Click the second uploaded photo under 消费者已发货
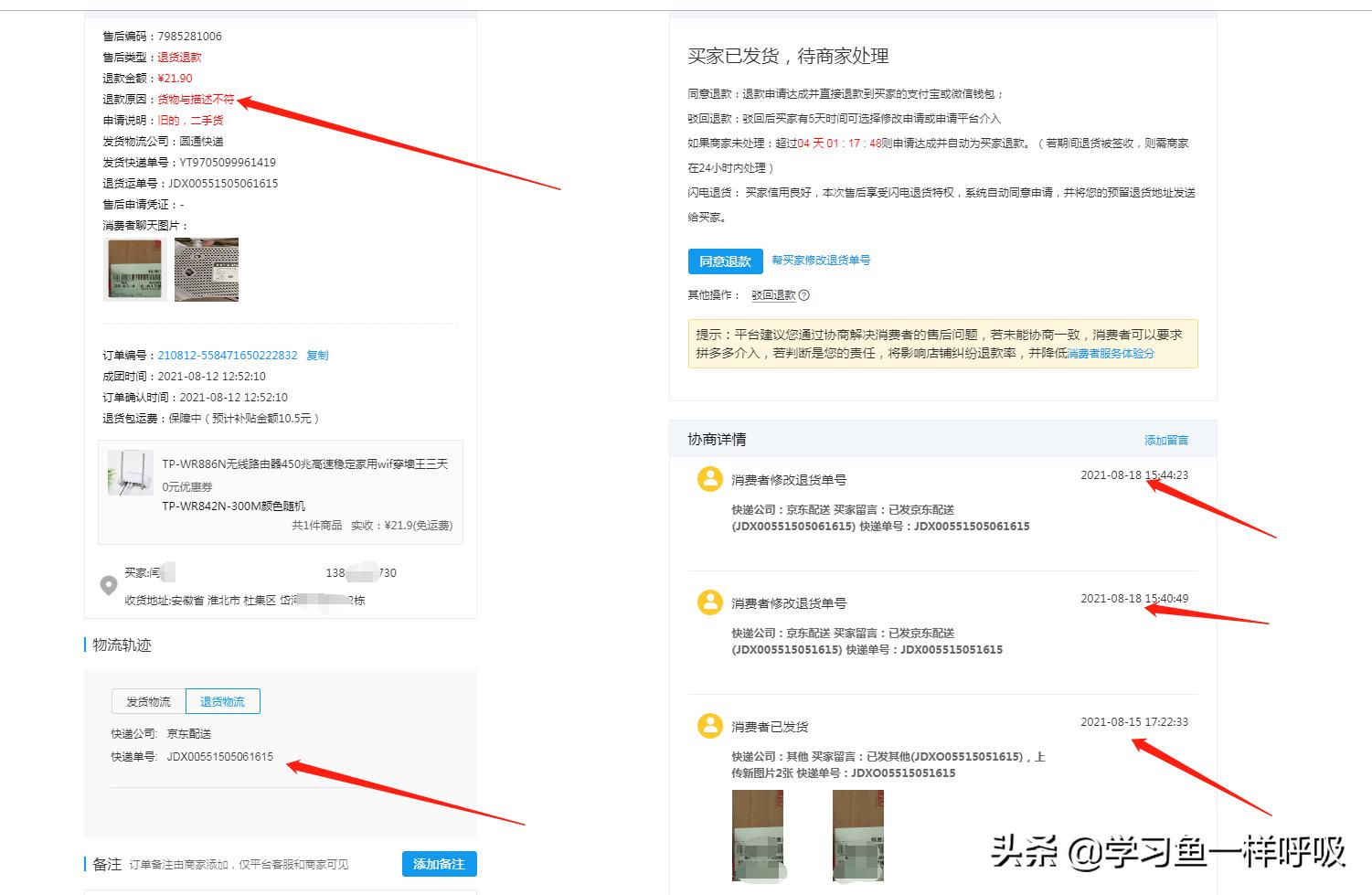Viewport: 1372px width, 895px height. (x=856, y=835)
